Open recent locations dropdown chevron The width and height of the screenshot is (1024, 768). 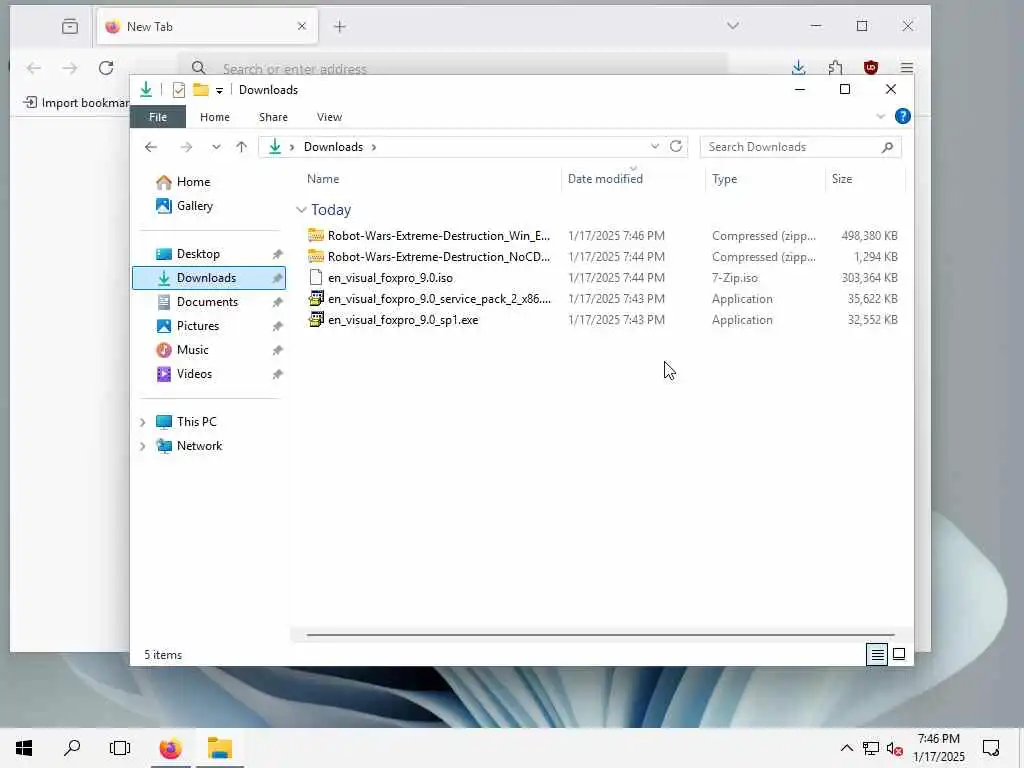pyautogui.click(x=216, y=147)
